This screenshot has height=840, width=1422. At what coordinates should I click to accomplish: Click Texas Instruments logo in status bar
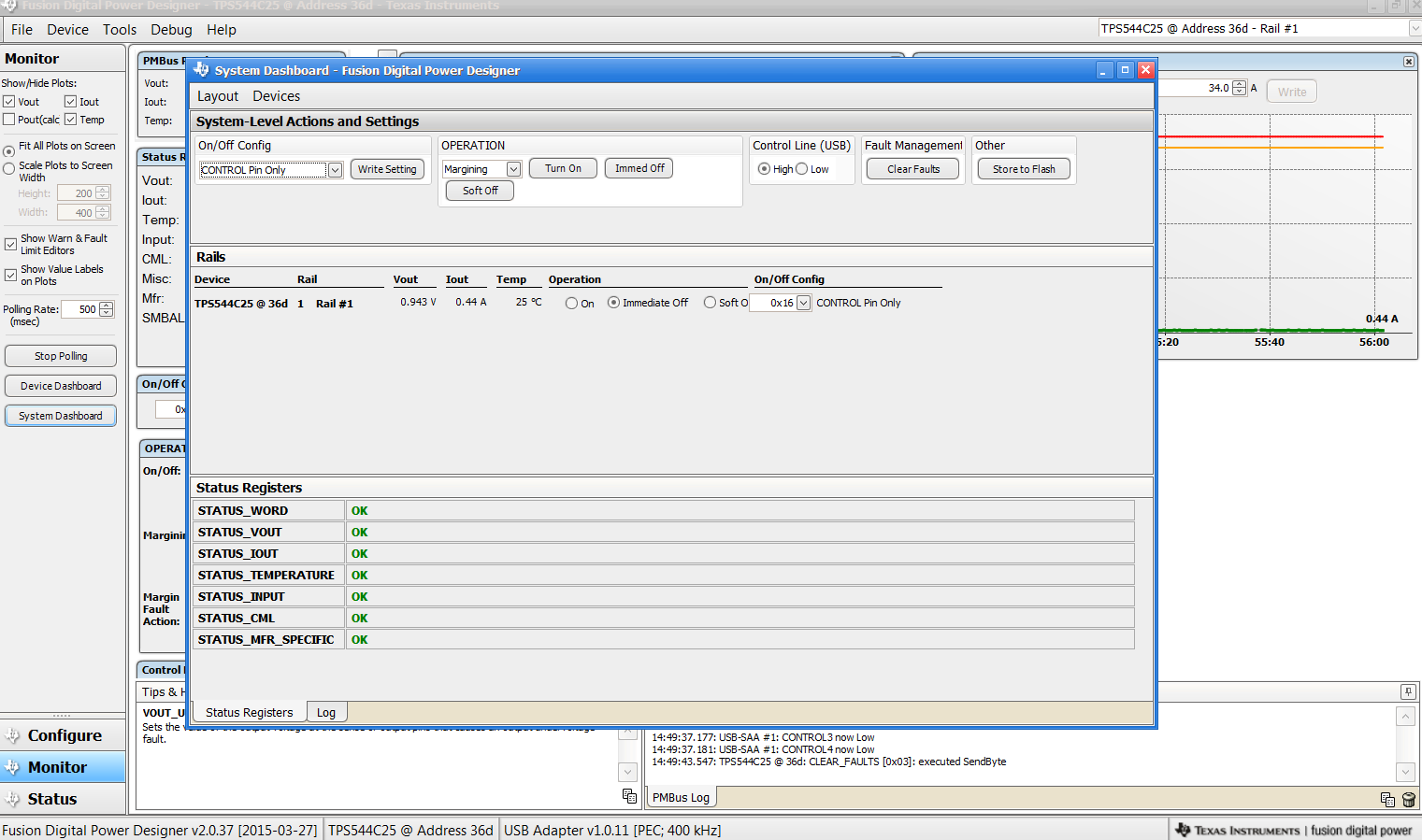click(1238, 830)
